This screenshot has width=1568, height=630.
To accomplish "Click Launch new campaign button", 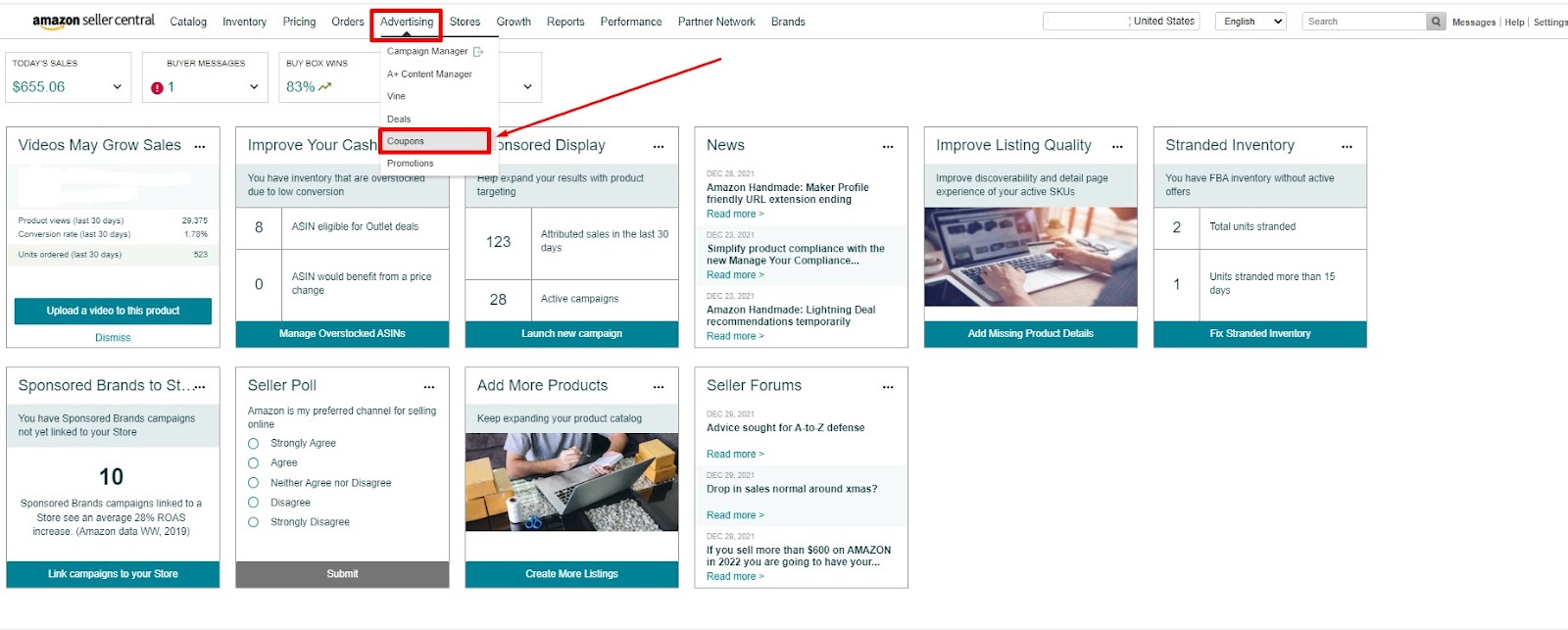I will point(571,334).
